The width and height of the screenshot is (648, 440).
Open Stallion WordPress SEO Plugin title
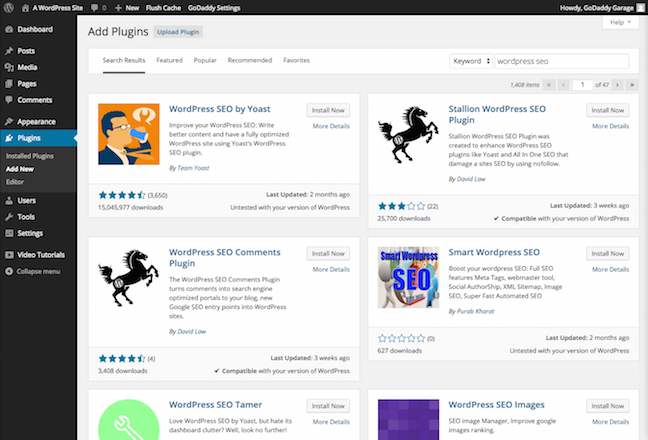497,114
